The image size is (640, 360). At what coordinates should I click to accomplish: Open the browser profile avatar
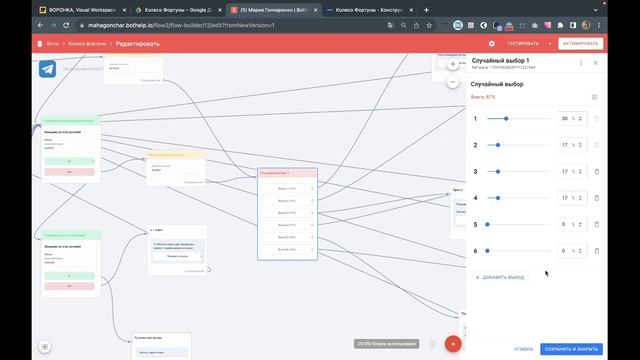coord(586,25)
